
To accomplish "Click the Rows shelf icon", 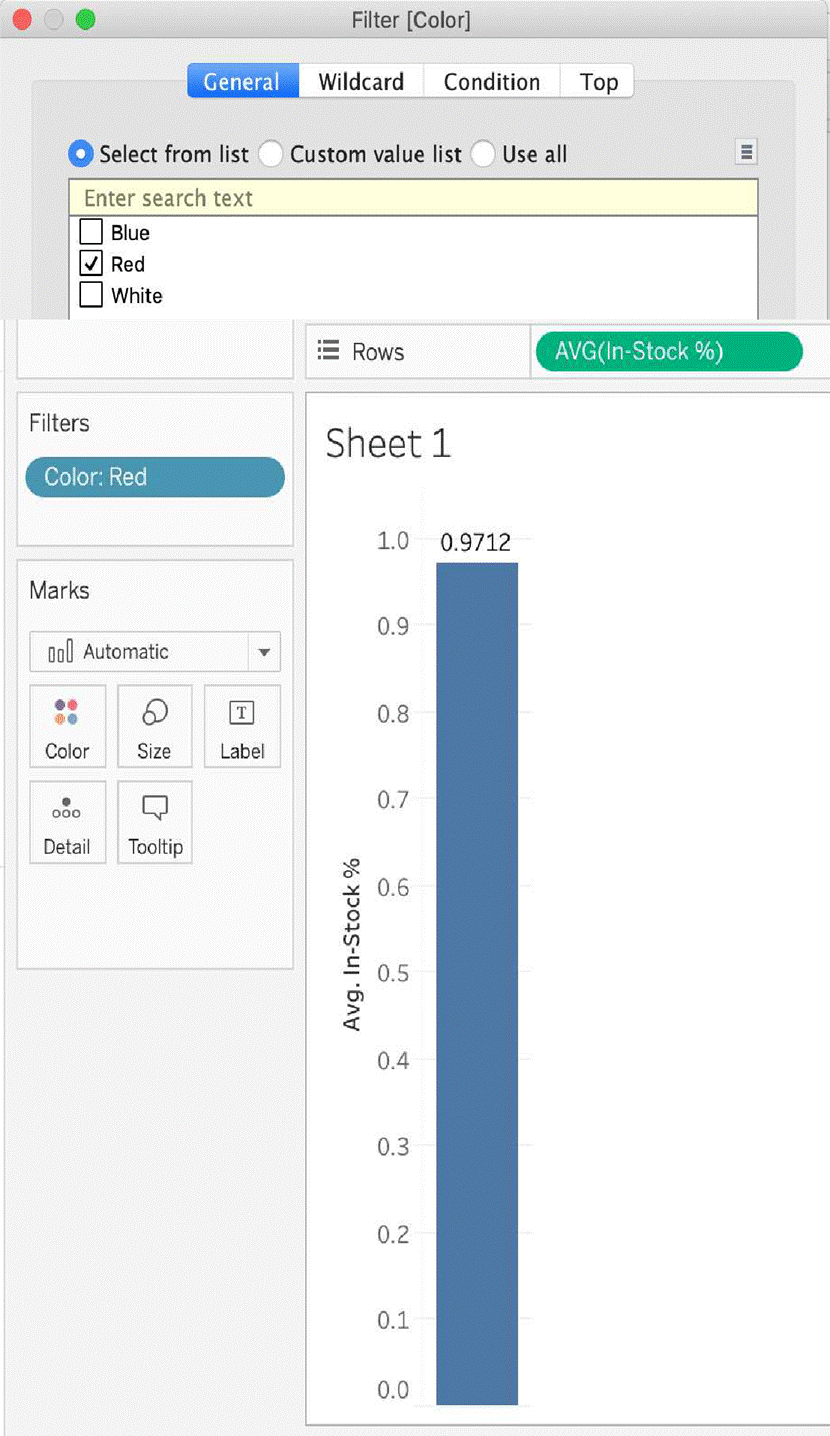I will pyautogui.click(x=327, y=351).
